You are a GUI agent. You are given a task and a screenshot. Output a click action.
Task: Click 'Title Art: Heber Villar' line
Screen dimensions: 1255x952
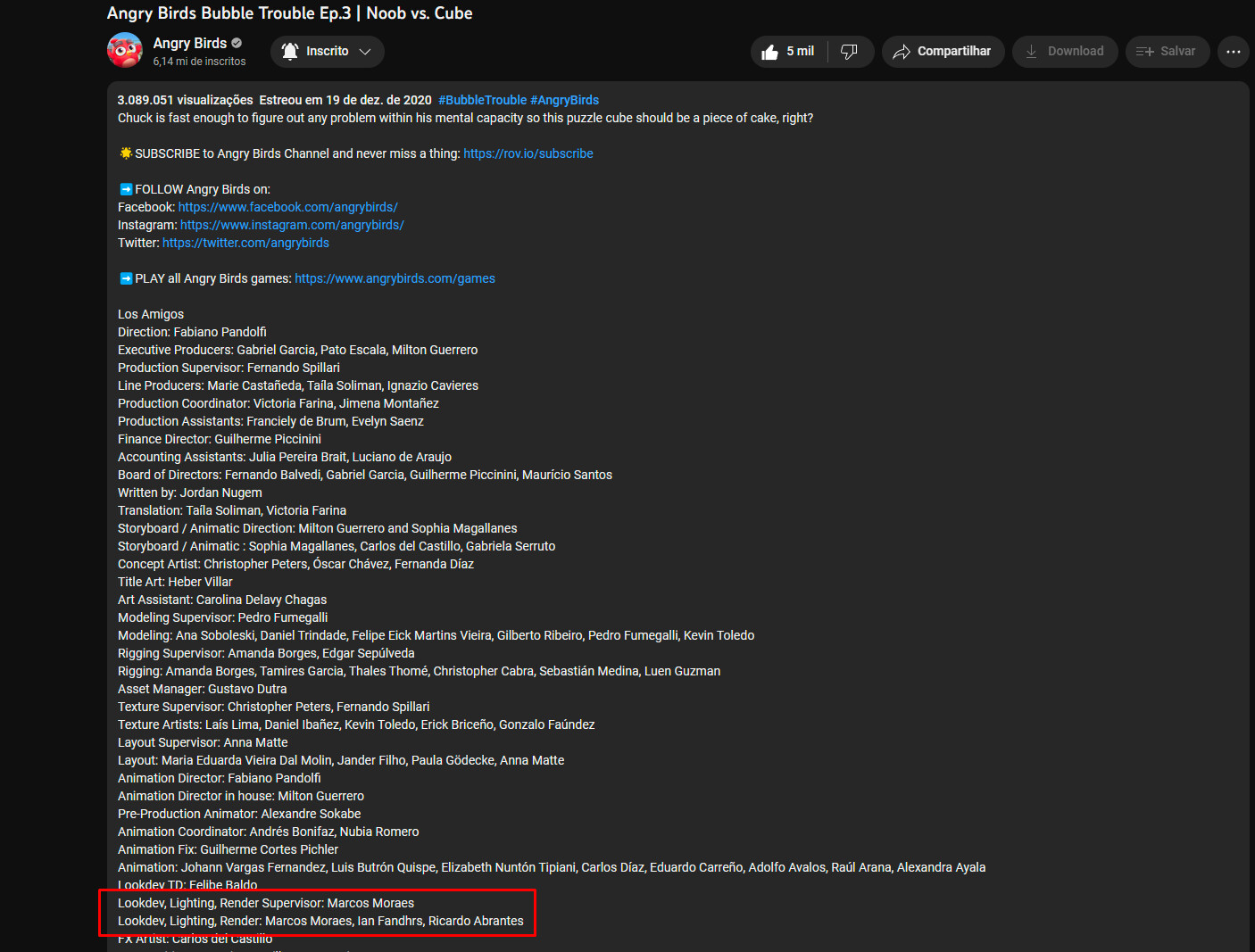175,582
